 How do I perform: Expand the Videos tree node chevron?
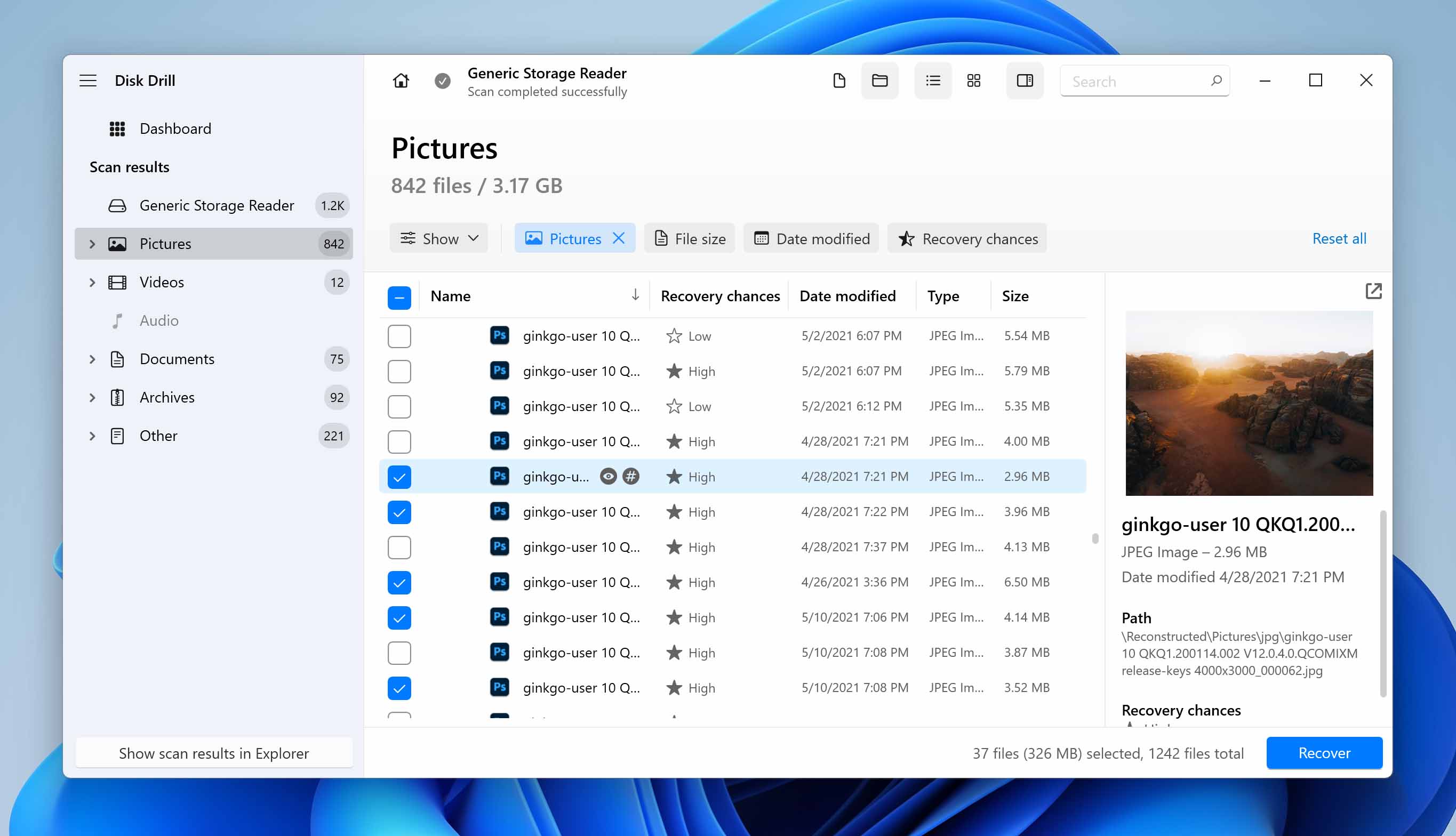[92, 282]
